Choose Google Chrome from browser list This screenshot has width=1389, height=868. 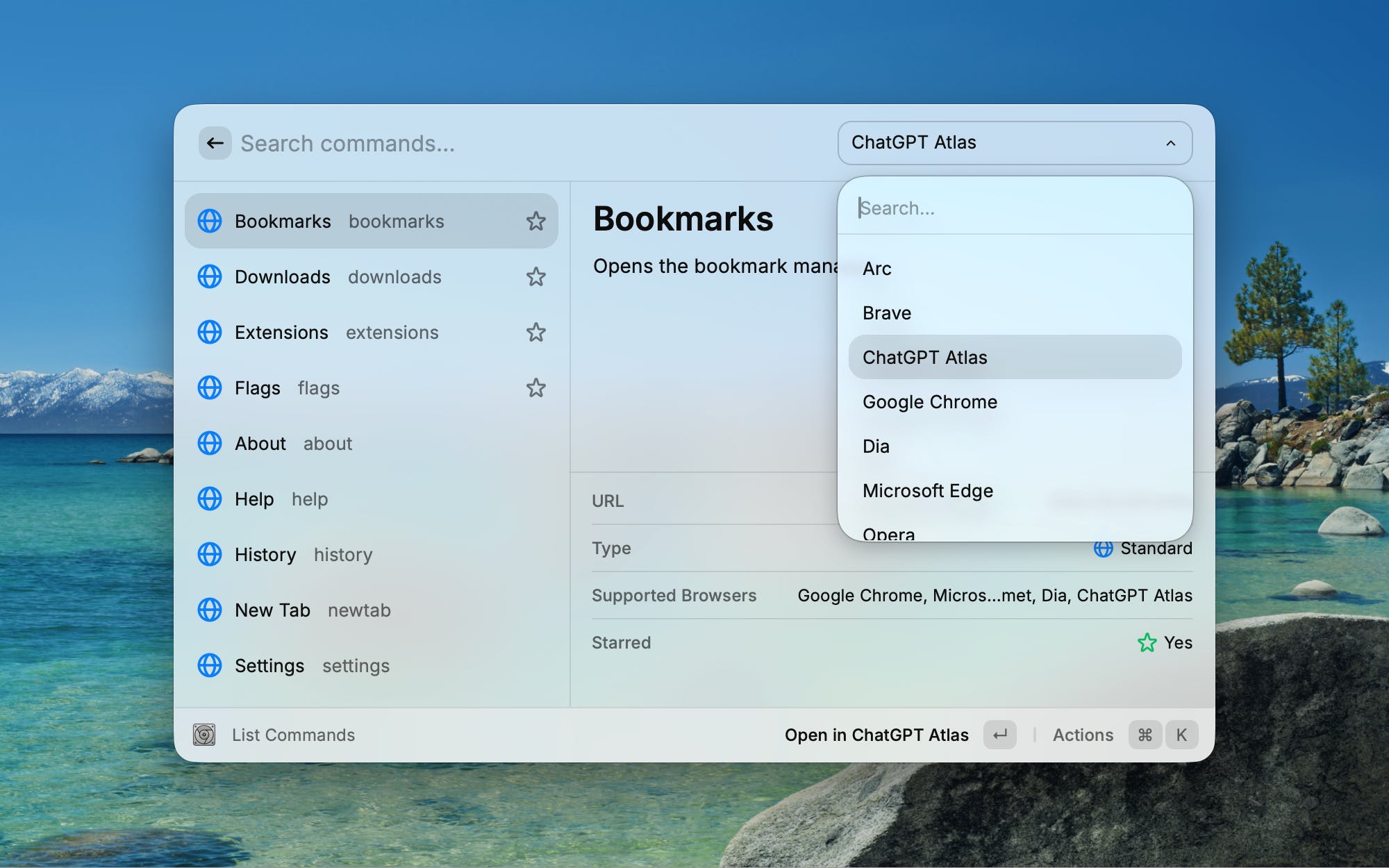pos(929,402)
